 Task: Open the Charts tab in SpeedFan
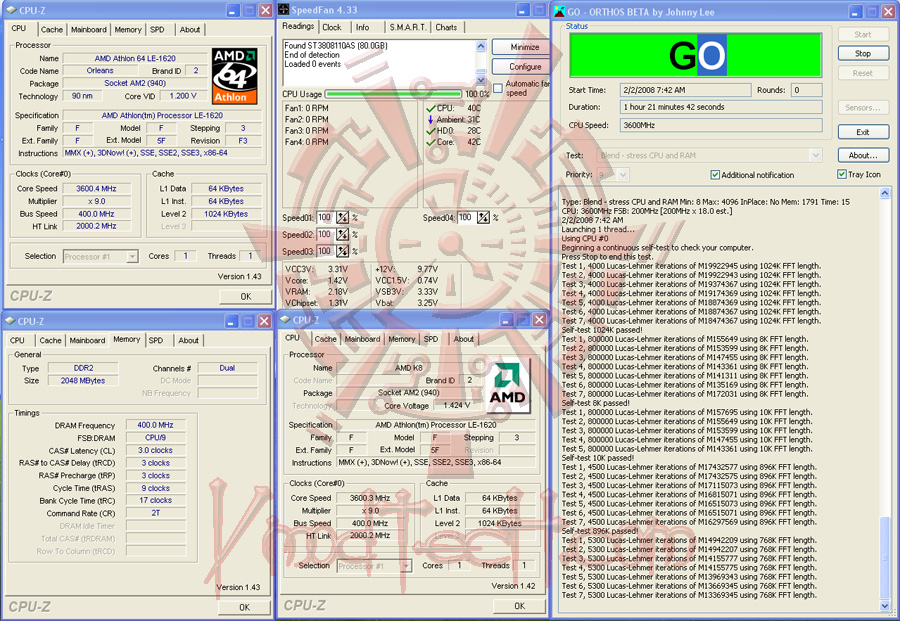tap(446, 27)
